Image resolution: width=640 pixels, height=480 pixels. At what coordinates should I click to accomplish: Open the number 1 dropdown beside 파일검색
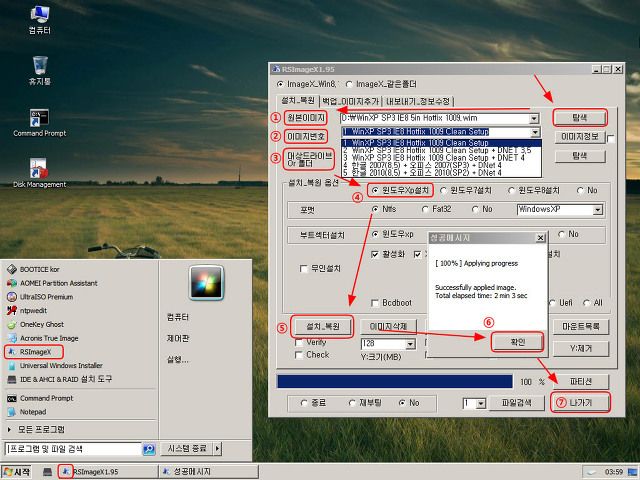481,404
